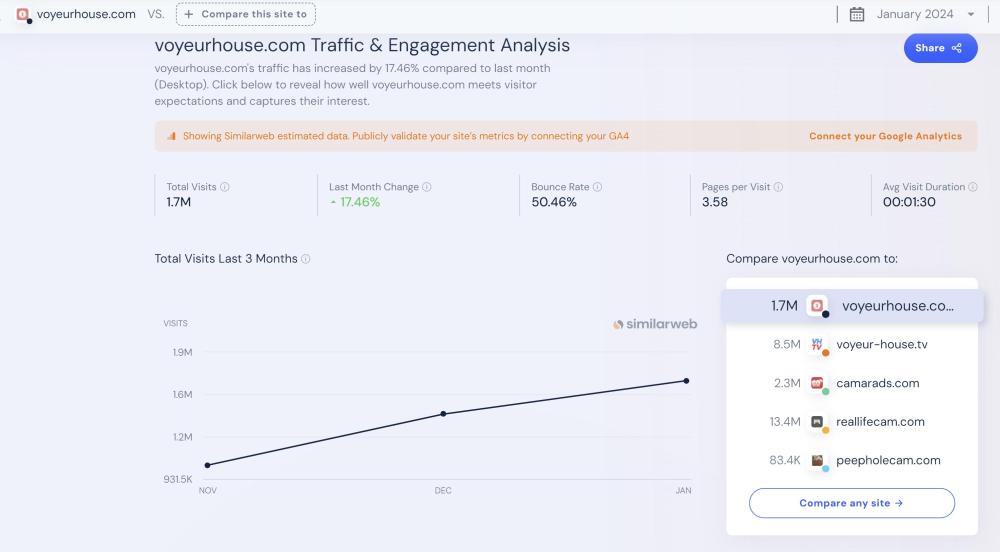Click the December data point on chart
Image resolution: width=1000 pixels, height=552 pixels.
pyautogui.click(x=443, y=413)
